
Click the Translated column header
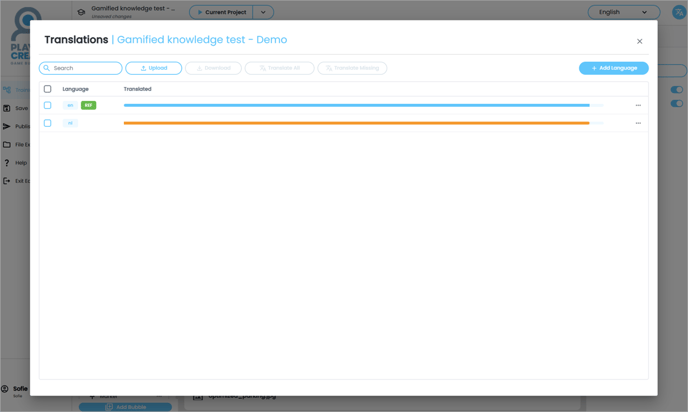(137, 89)
